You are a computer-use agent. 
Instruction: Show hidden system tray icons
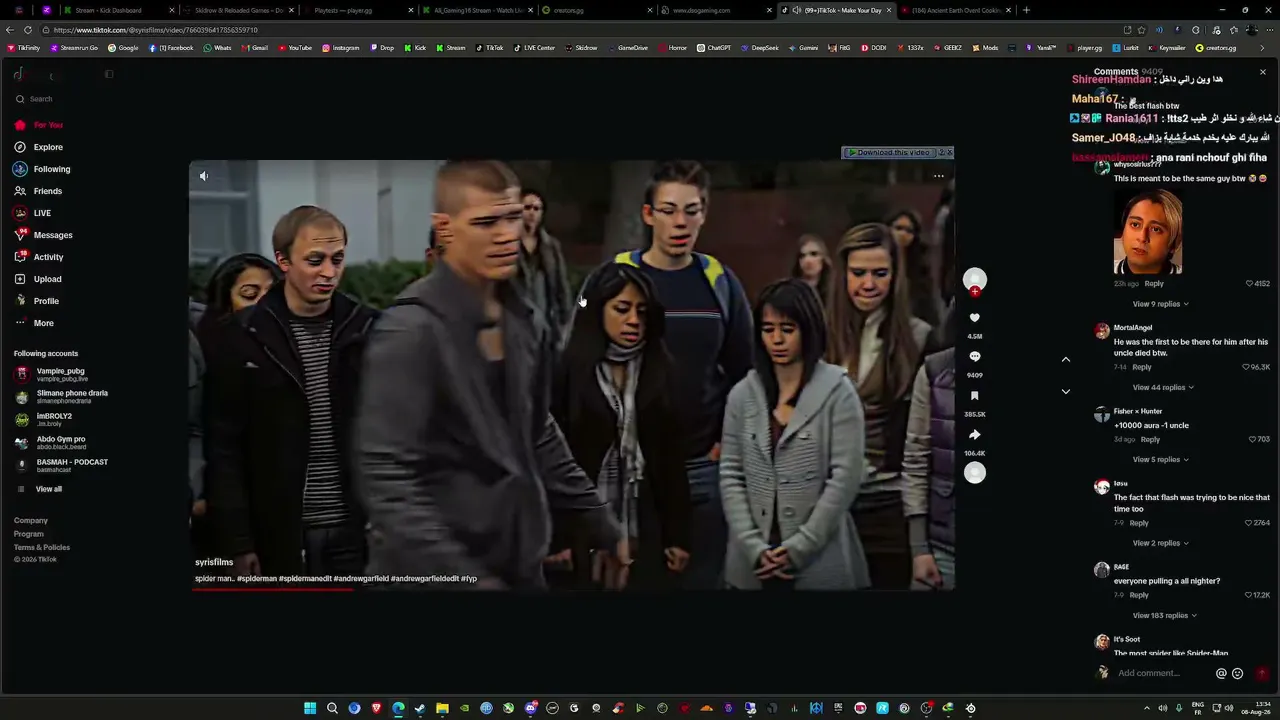1146,708
